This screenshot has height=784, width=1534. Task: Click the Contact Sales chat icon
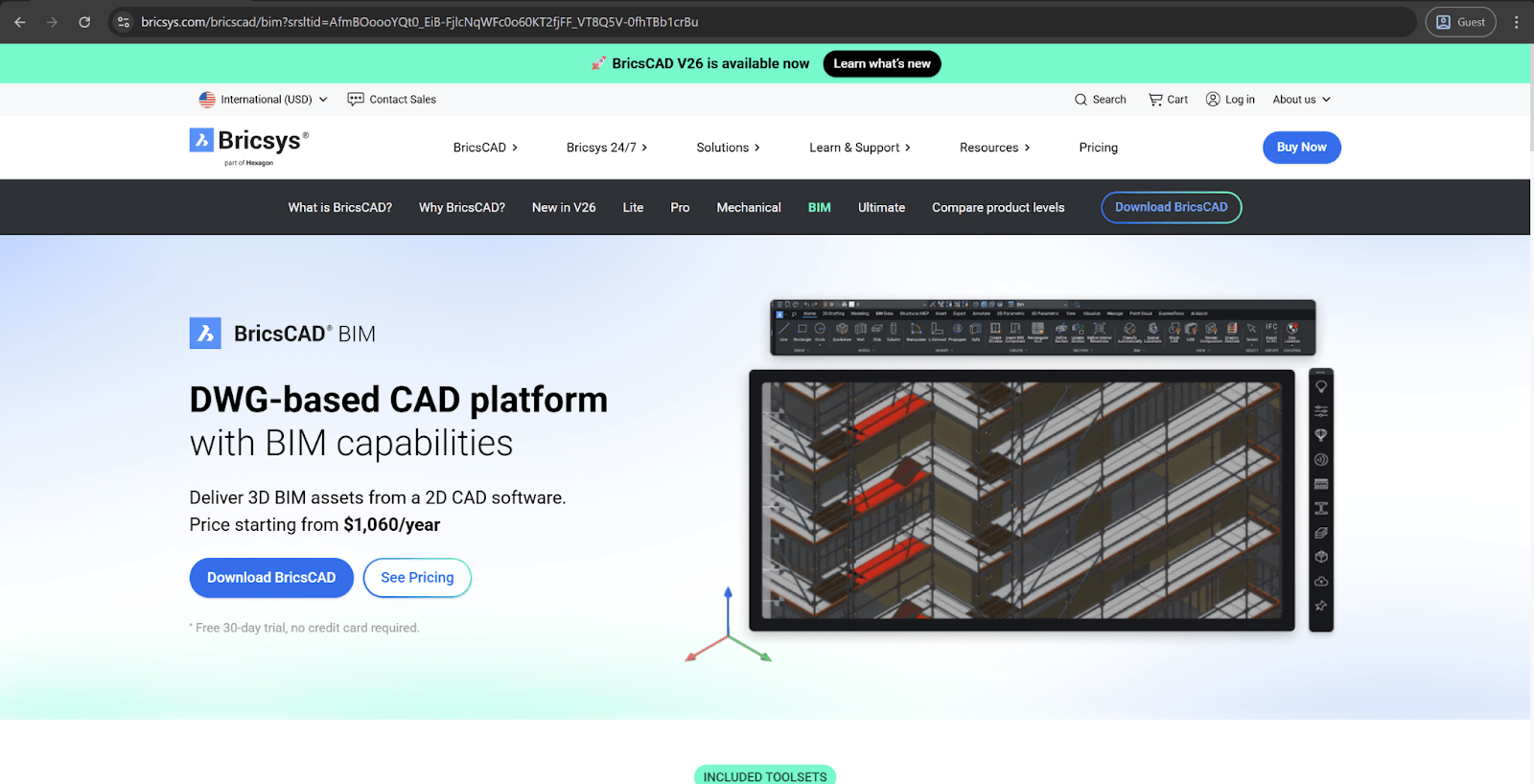tap(356, 100)
